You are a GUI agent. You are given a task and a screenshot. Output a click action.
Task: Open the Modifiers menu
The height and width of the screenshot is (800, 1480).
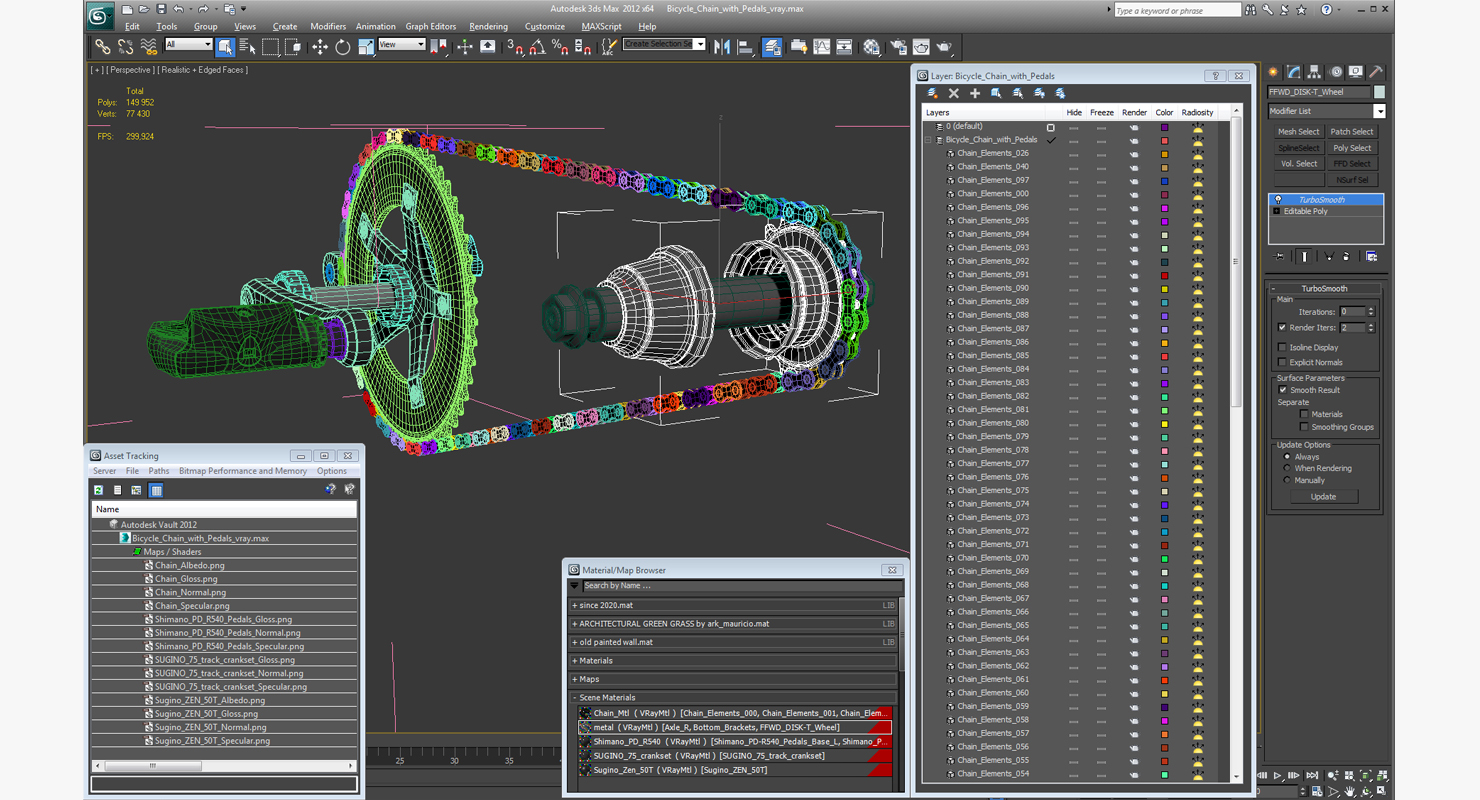327,27
